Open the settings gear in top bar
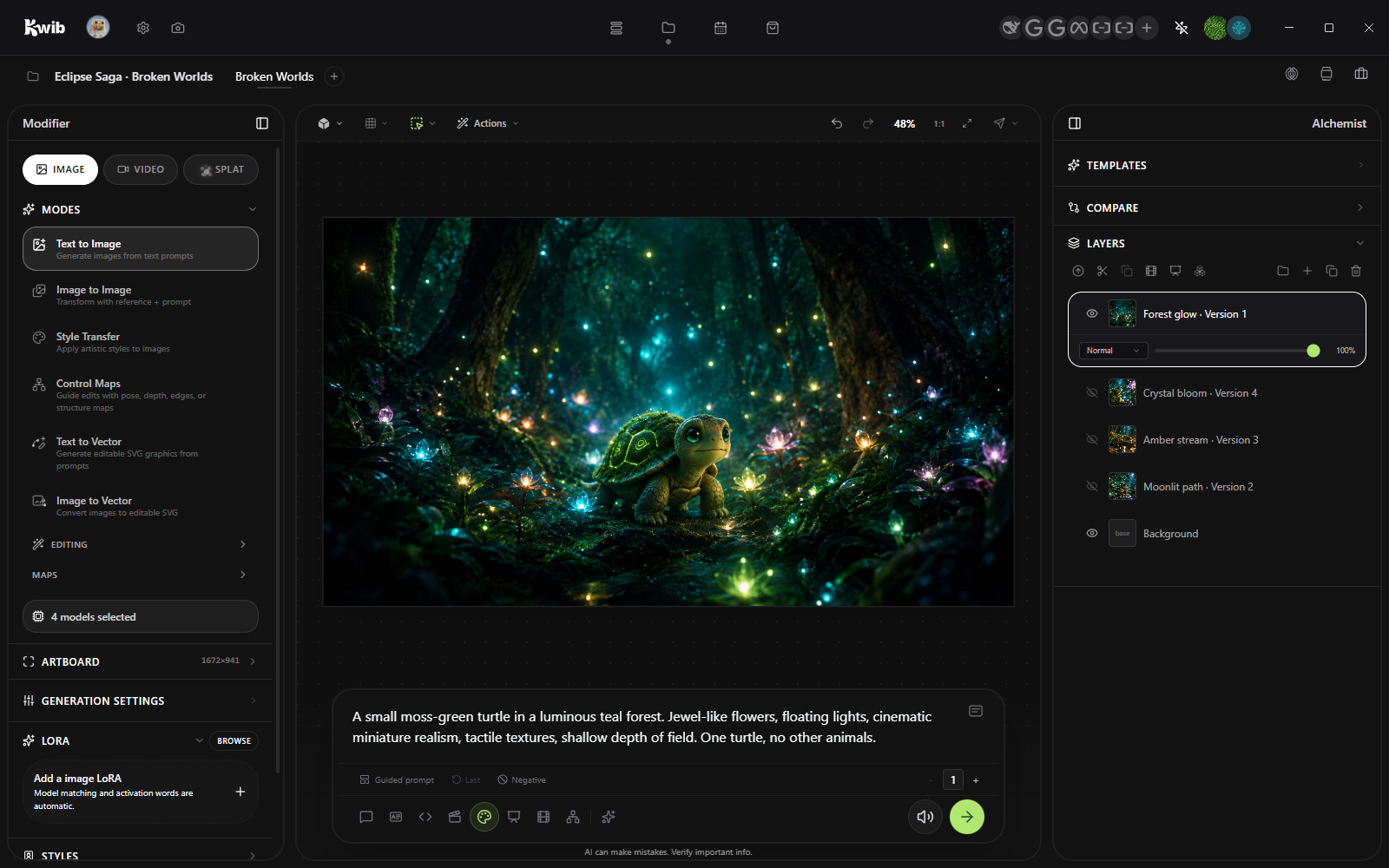Viewport: 1389px width, 868px height. coord(143,28)
